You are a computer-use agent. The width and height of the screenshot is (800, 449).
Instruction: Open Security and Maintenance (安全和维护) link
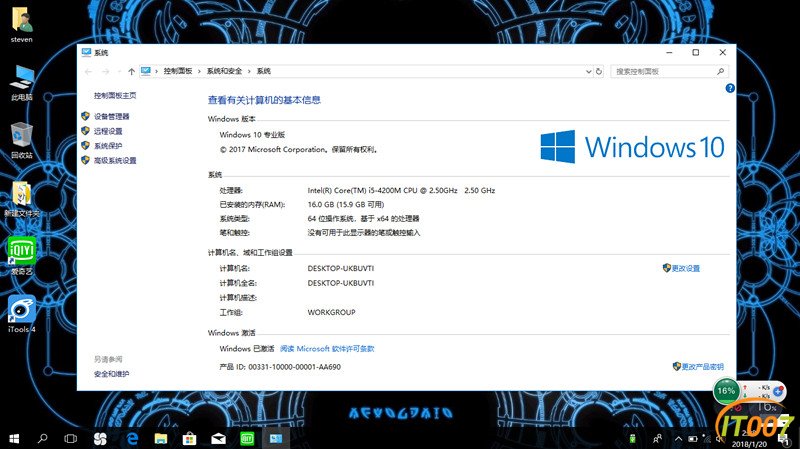[x=111, y=374]
